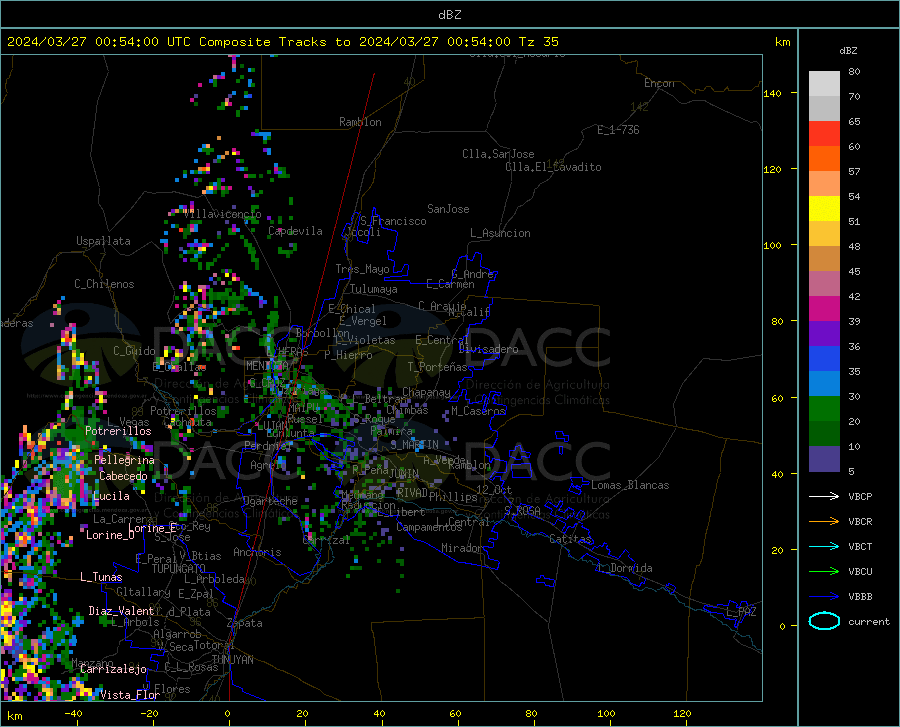Click the 'Catitas' map label
The height and width of the screenshot is (727, 900).
pos(570,539)
